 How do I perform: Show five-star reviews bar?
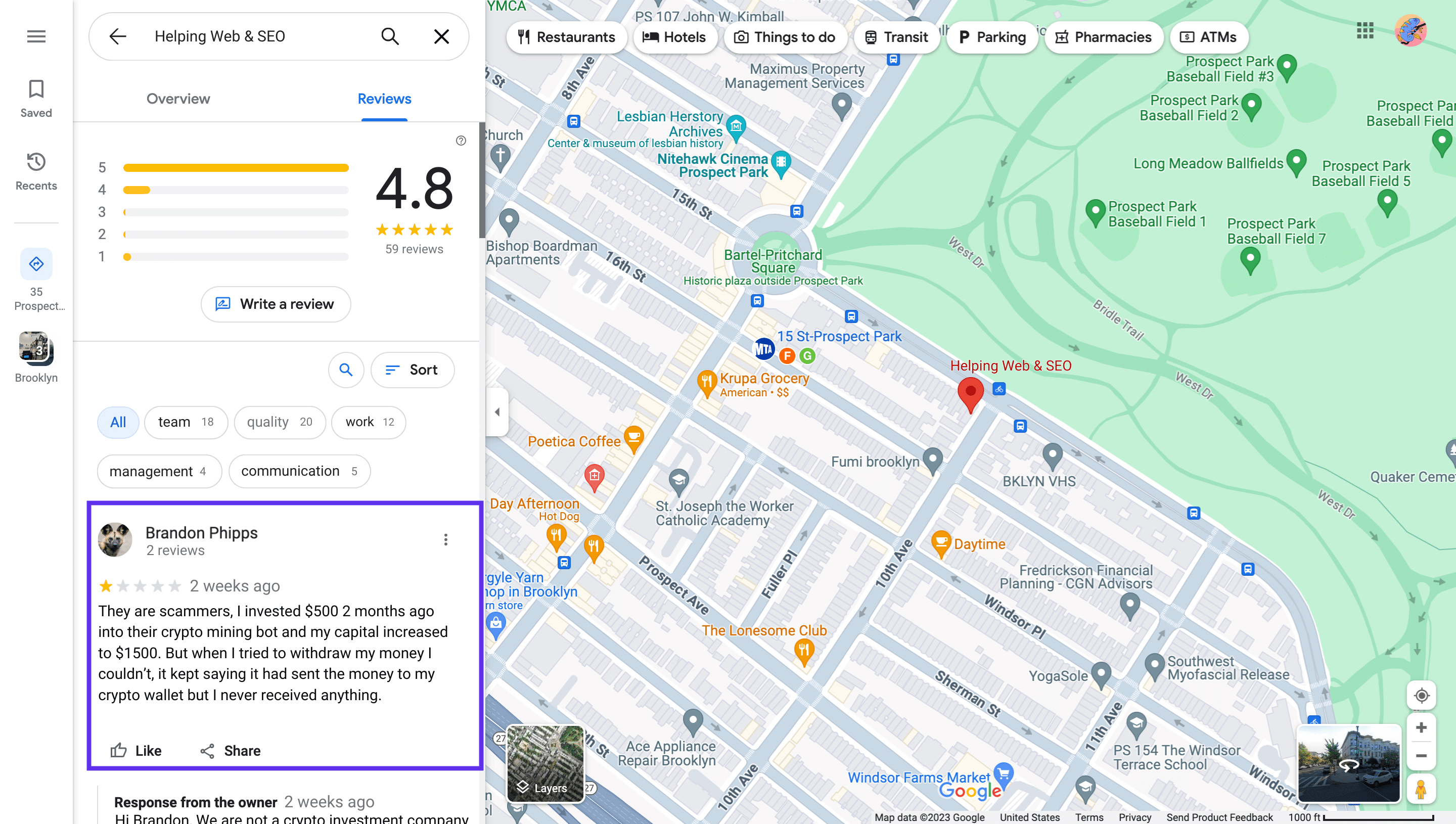236,168
